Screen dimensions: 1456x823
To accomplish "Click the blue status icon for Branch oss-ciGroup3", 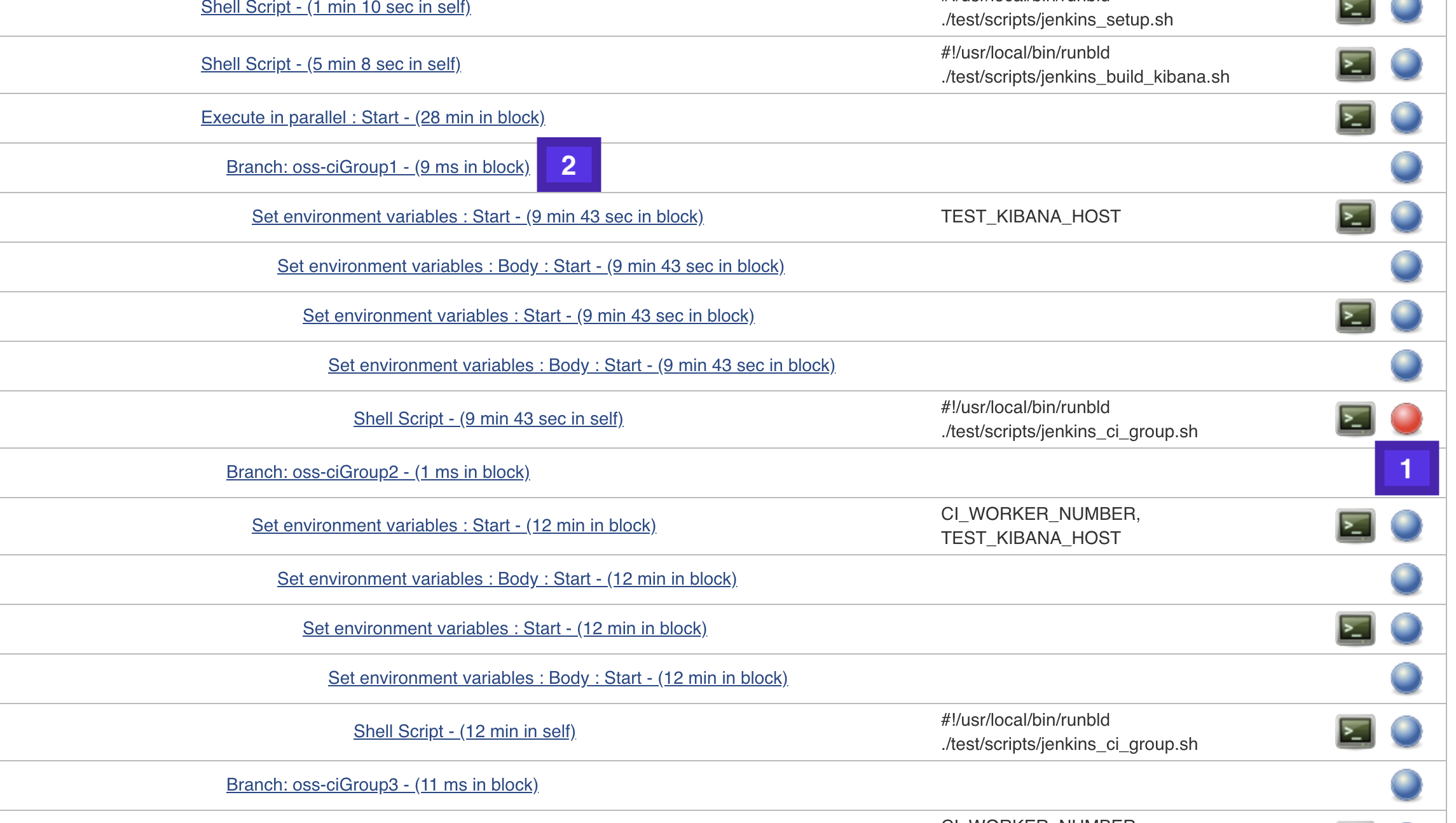I will (1406, 784).
